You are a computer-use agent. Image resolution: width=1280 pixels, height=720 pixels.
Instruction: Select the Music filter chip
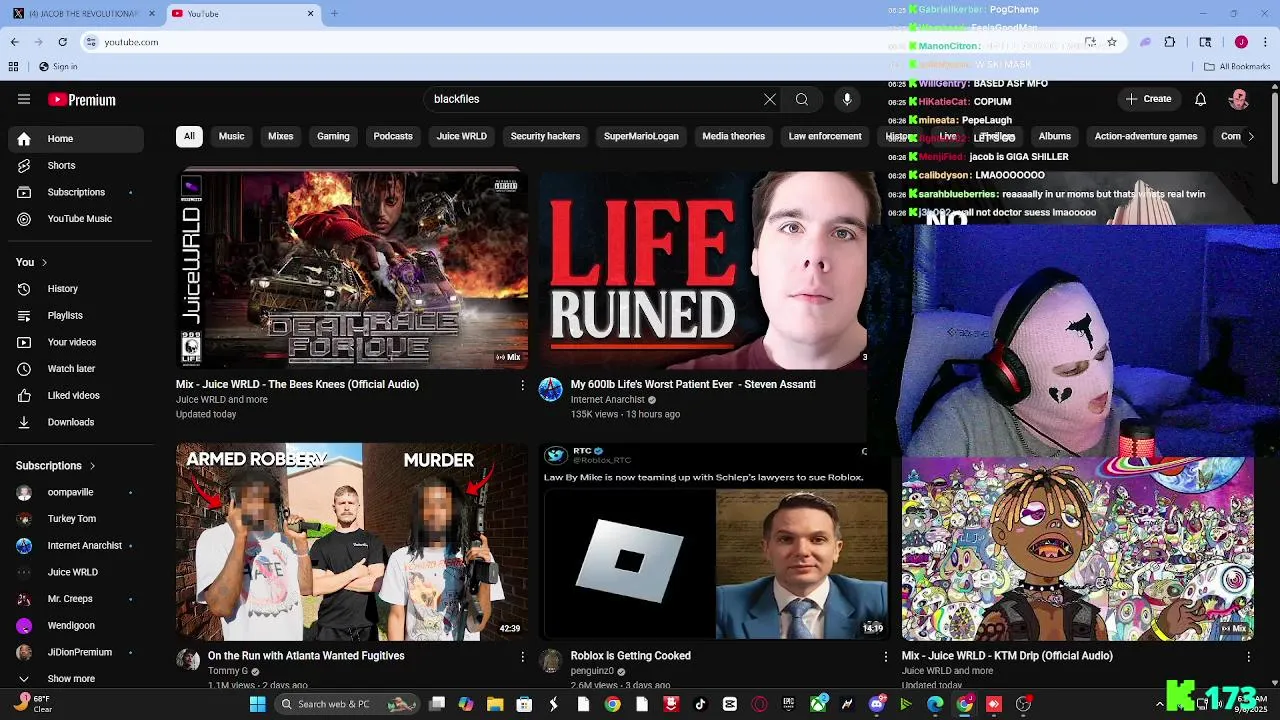pyautogui.click(x=231, y=136)
